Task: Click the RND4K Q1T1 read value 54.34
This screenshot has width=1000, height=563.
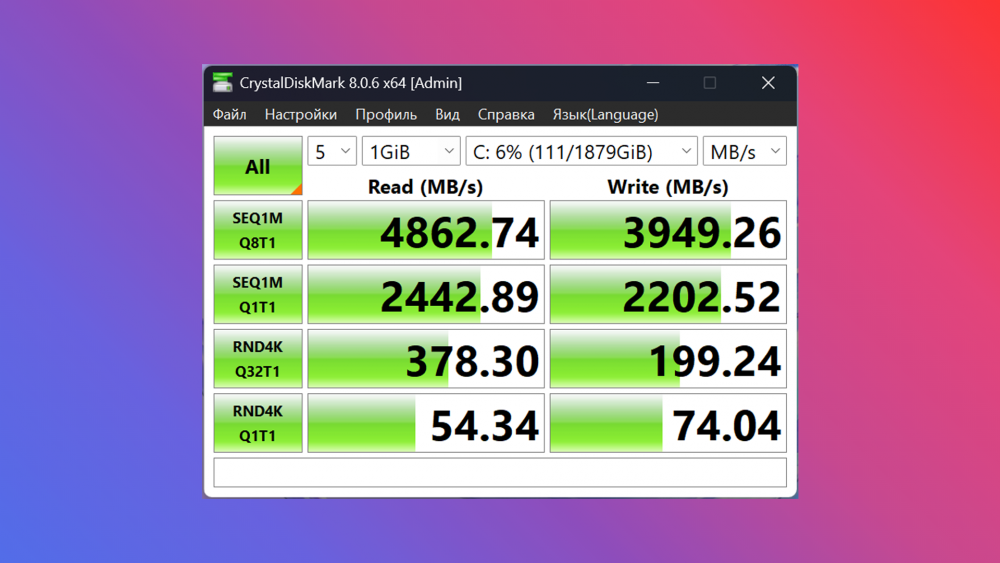Action: [x=426, y=423]
